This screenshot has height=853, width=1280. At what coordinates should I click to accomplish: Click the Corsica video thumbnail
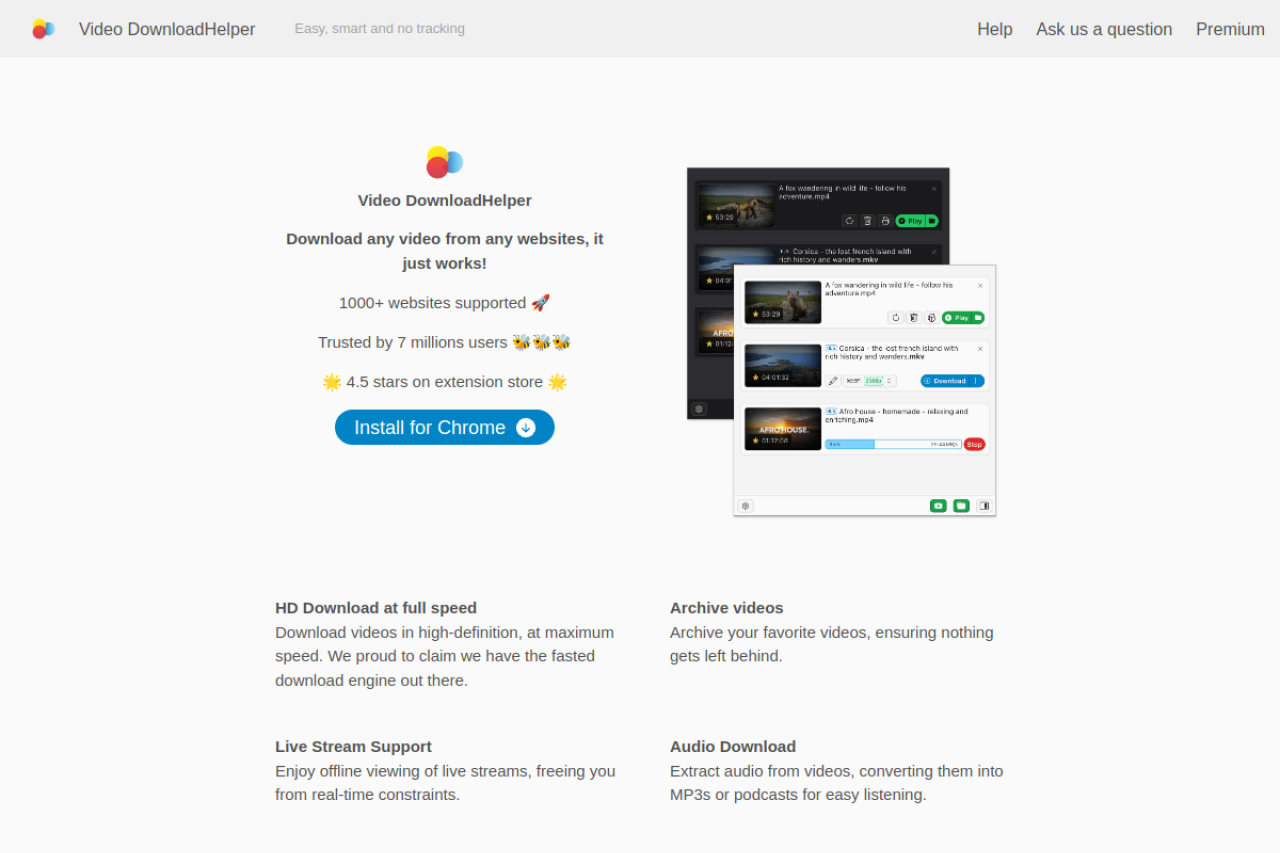[782, 364]
